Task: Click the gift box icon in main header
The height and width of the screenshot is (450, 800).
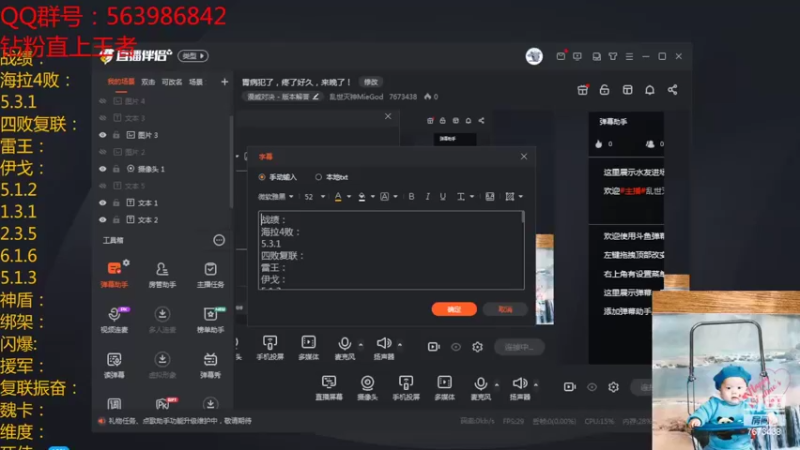Action: click(582, 90)
